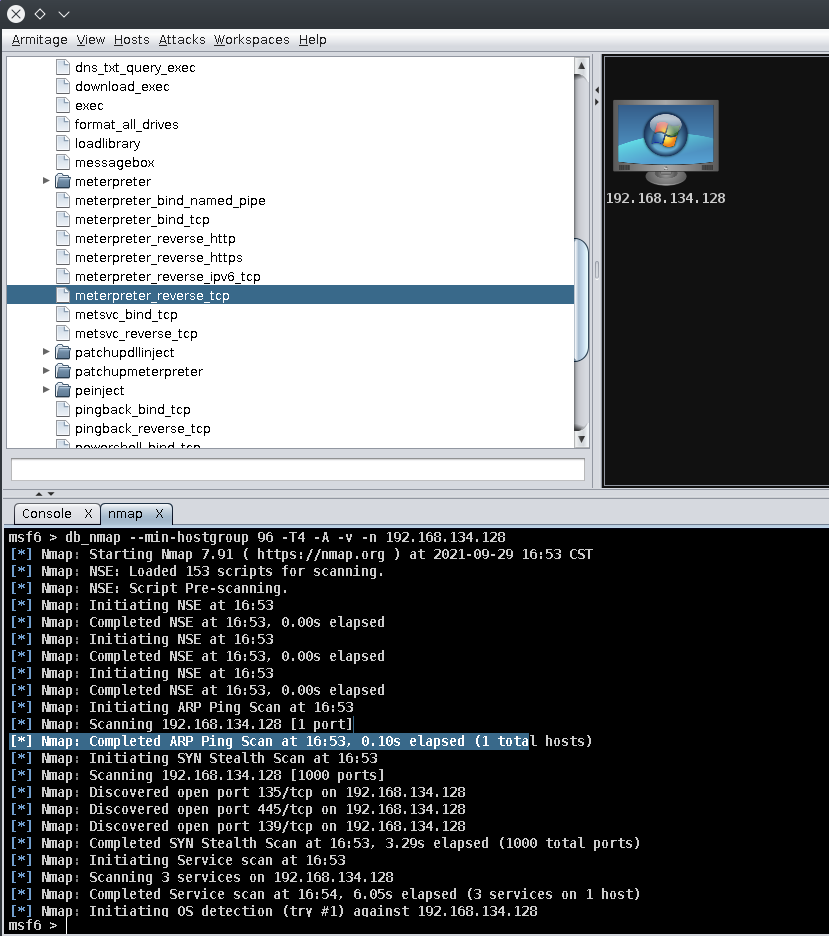The image size is (829, 936).
Task: Click 'Discovered open port 135/tcp' line
Action: click(x=238, y=792)
